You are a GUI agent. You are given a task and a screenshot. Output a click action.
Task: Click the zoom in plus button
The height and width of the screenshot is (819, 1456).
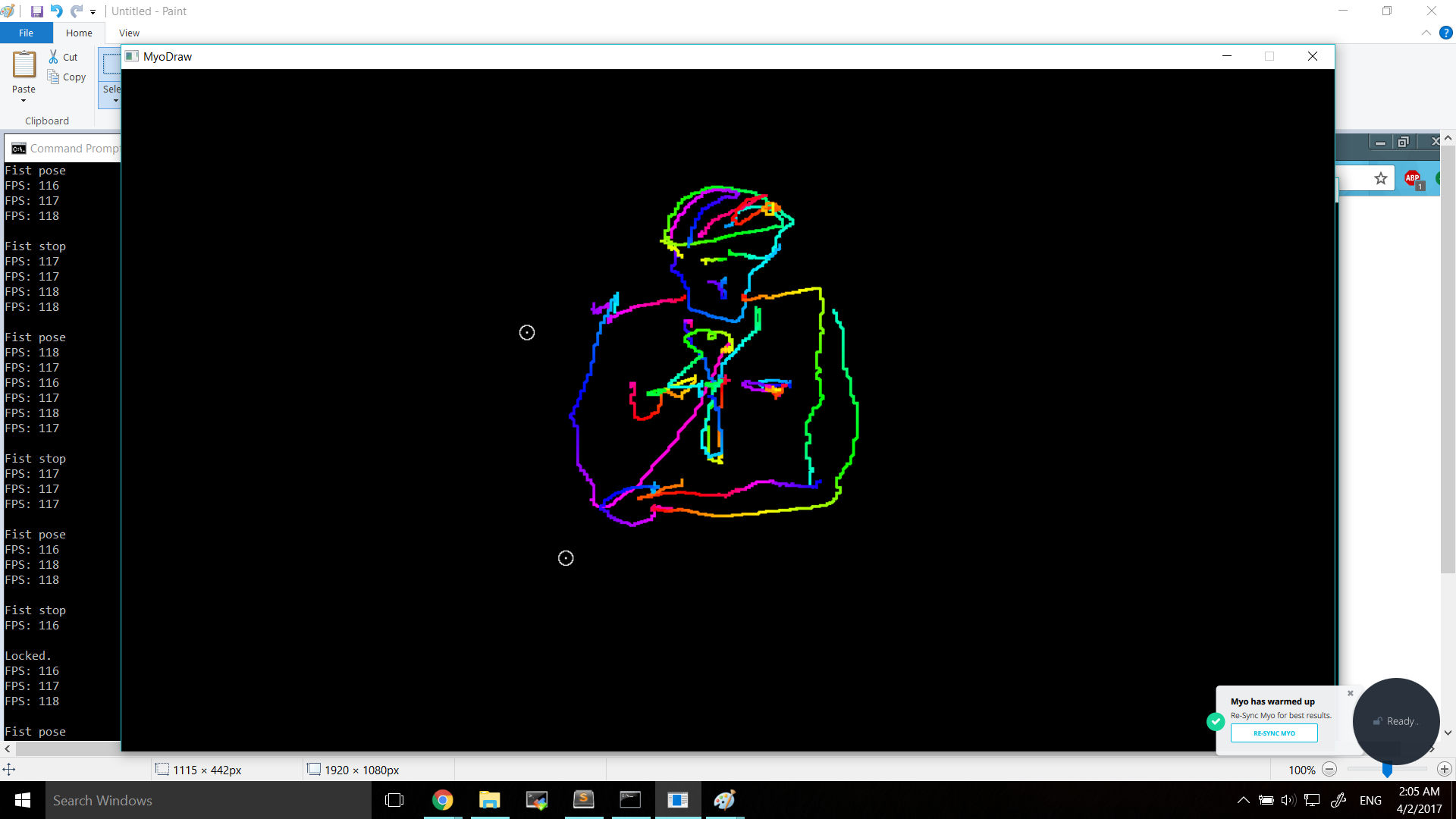click(x=1445, y=770)
